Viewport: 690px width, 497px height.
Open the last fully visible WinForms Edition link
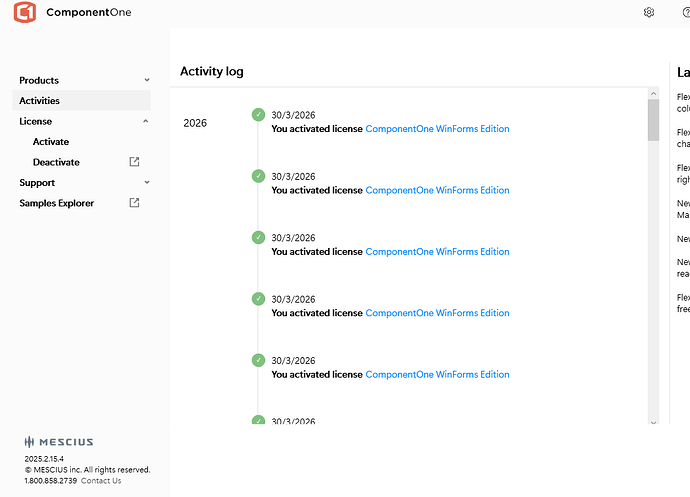point(437,375)
